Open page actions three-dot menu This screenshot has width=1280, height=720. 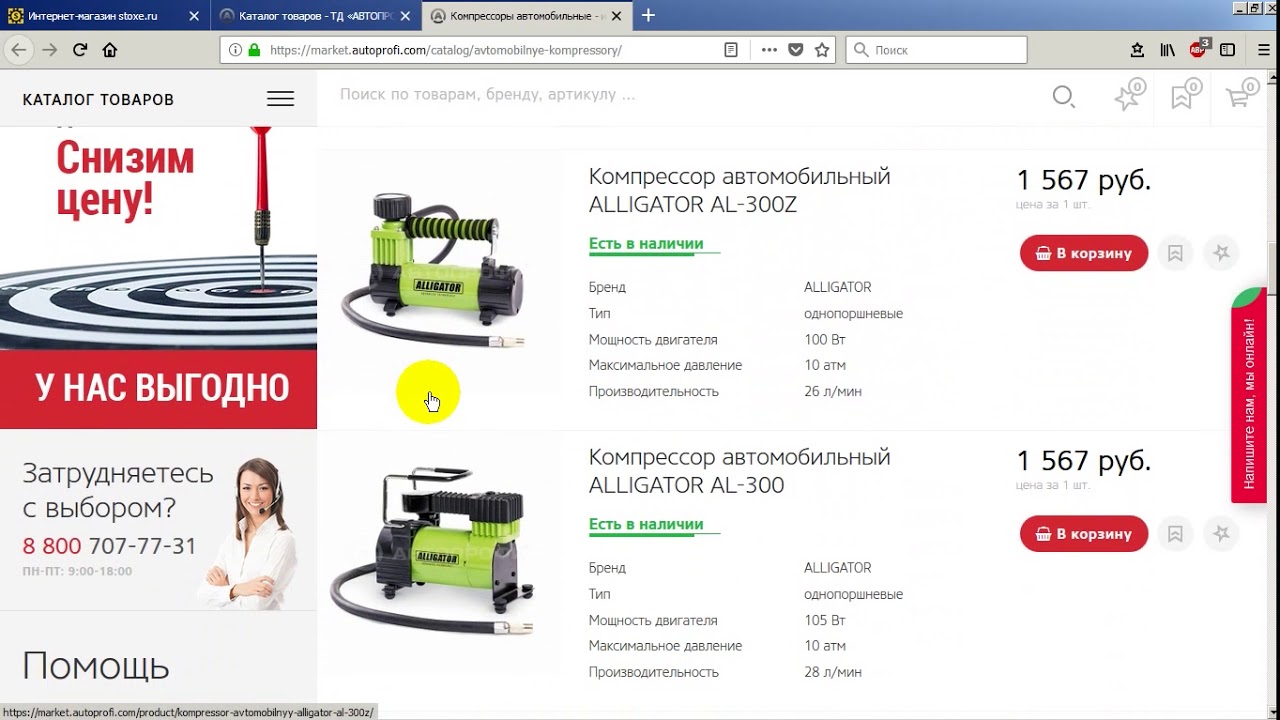coord(769,50)
